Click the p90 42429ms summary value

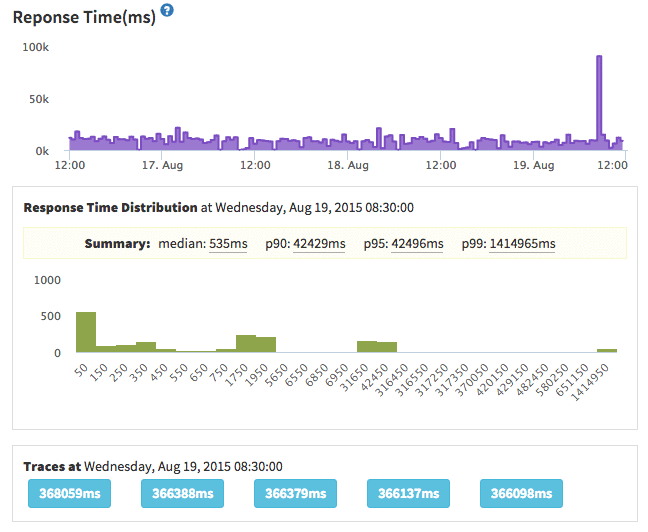click(319, 244)
